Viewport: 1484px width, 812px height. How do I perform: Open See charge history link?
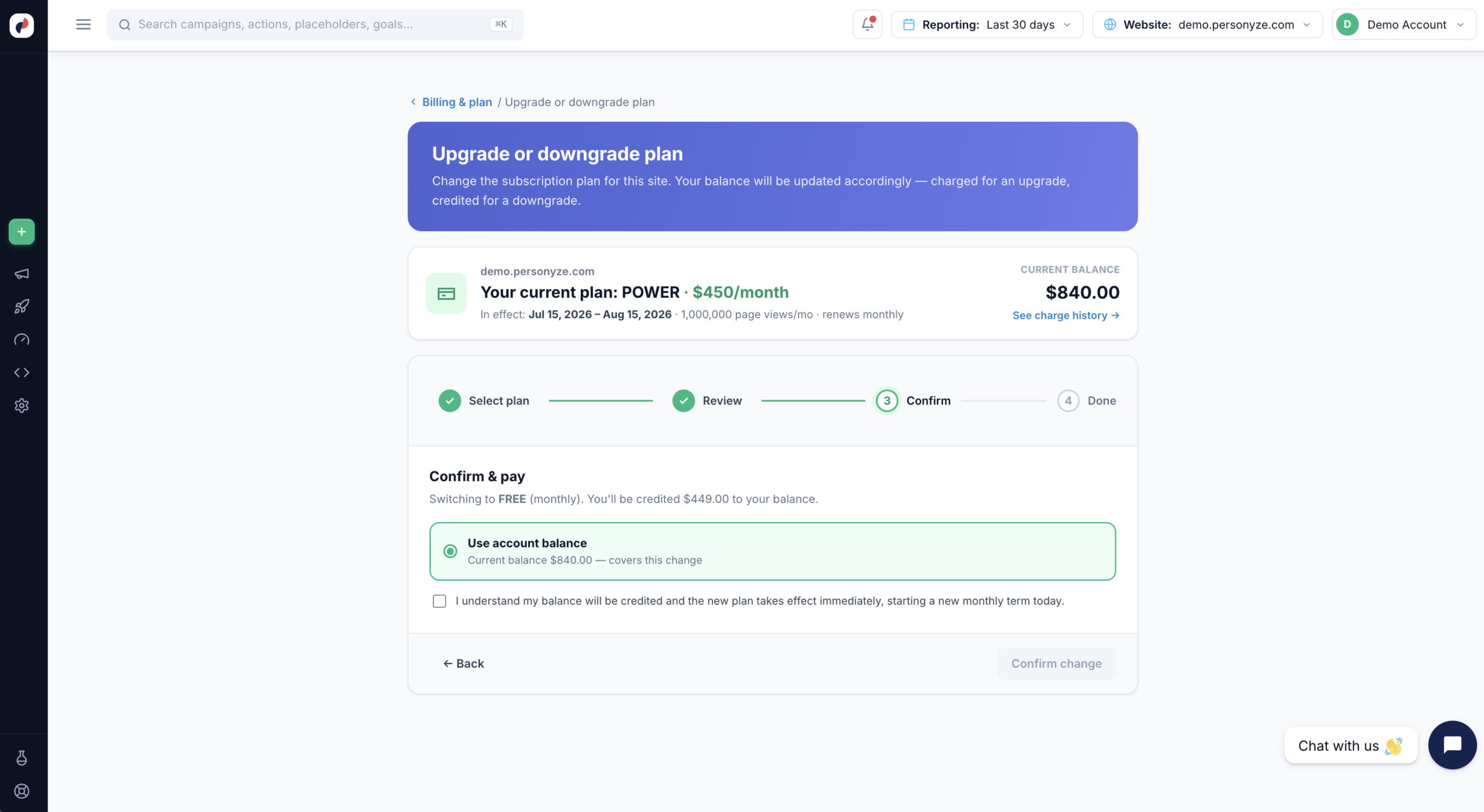coord(1065,315)
